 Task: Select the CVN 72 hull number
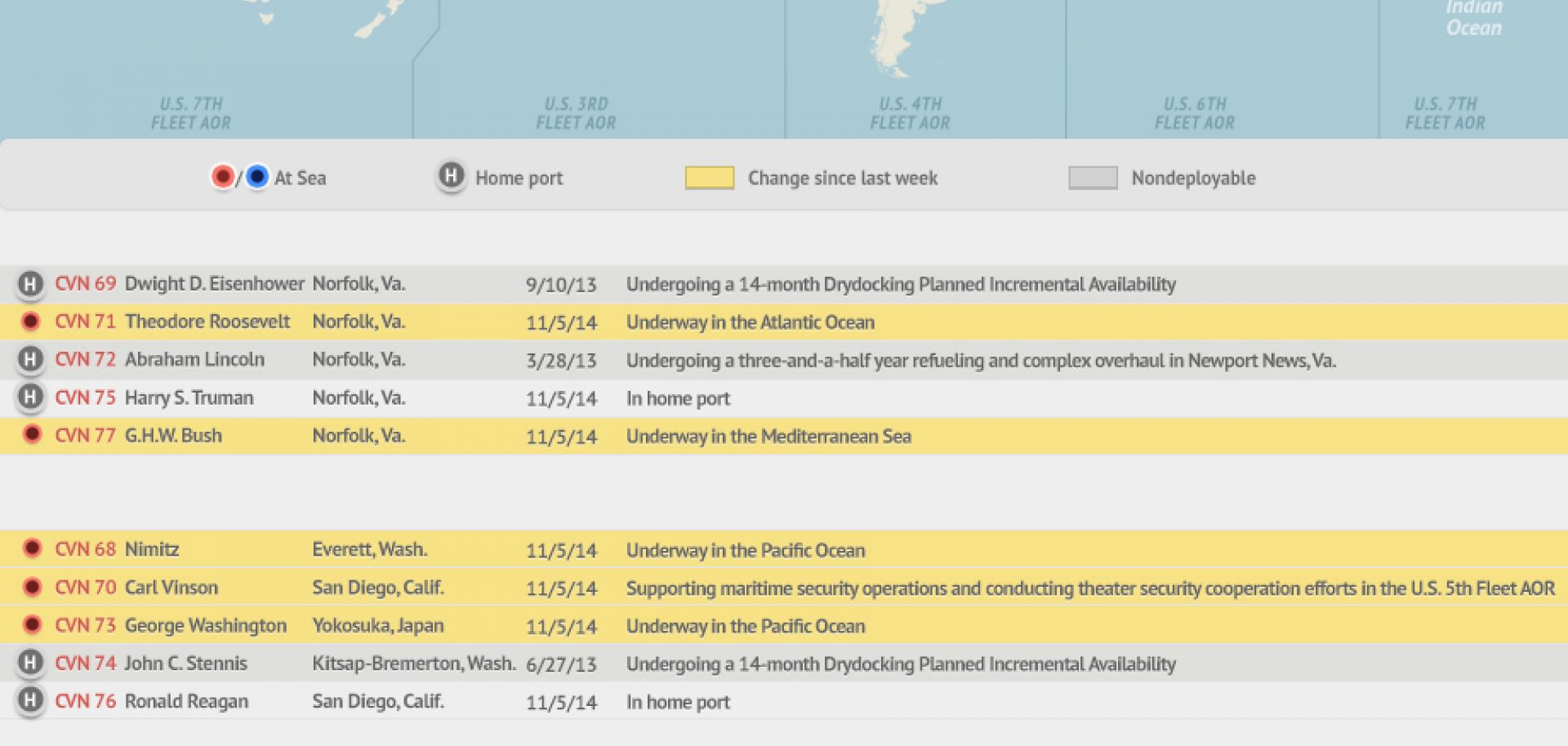click(x=86, y=360)
